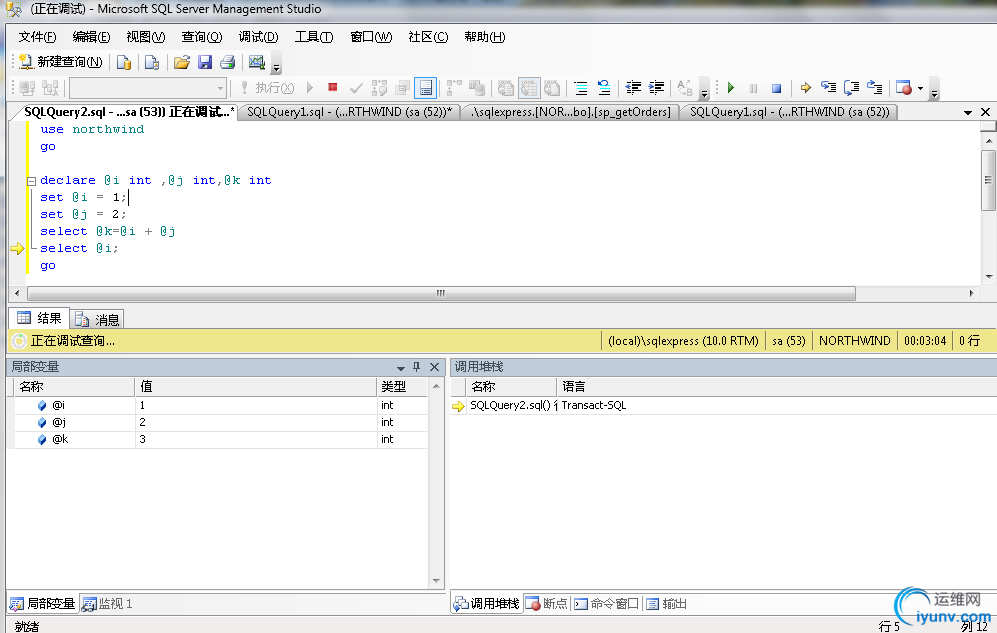Screen dimensions: 997x633
Task: Open the SQL editor toolbar overflow arrow
Action: (x=705, y=93)
